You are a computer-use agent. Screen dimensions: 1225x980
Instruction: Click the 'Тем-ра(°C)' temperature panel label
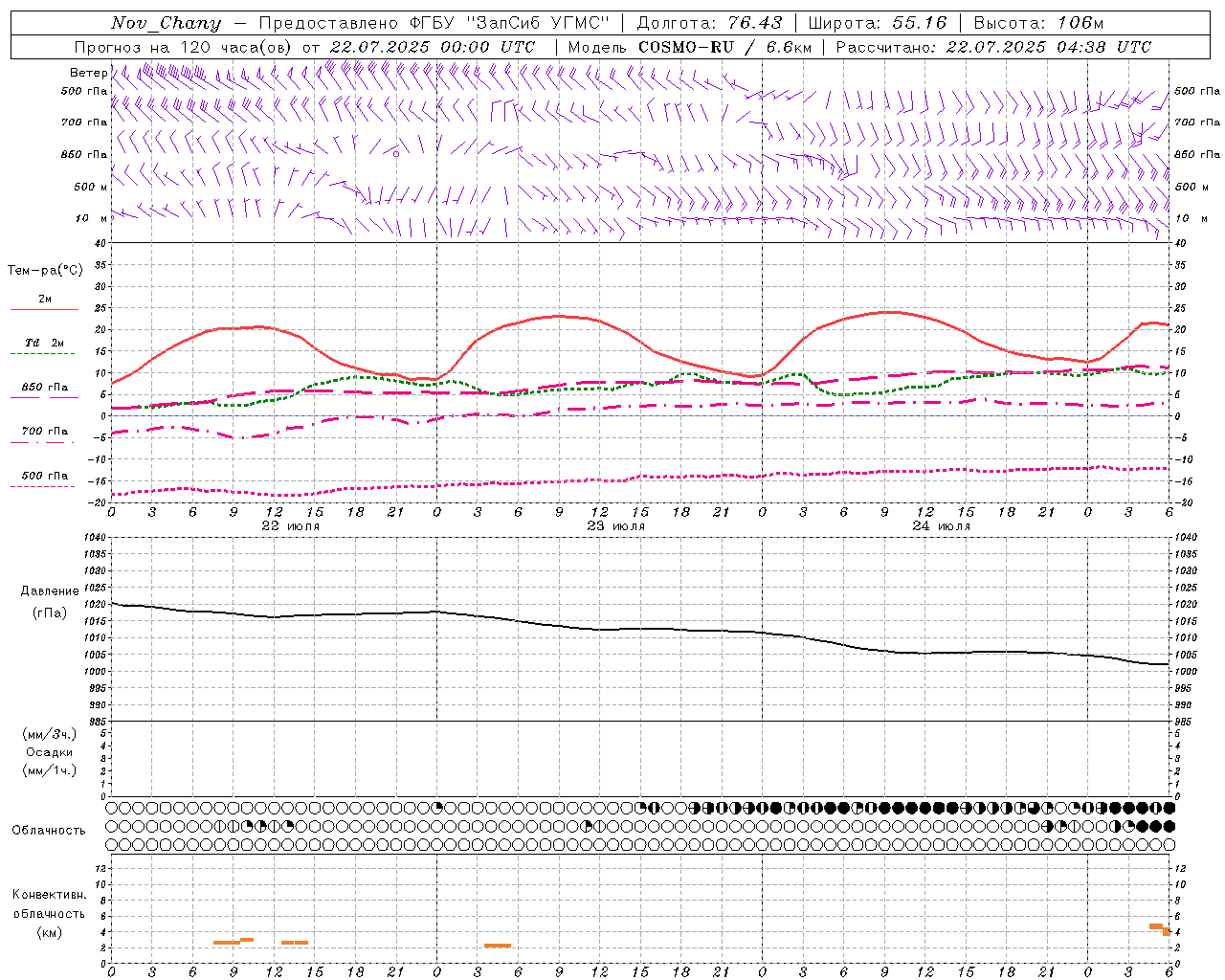point(45,271)
